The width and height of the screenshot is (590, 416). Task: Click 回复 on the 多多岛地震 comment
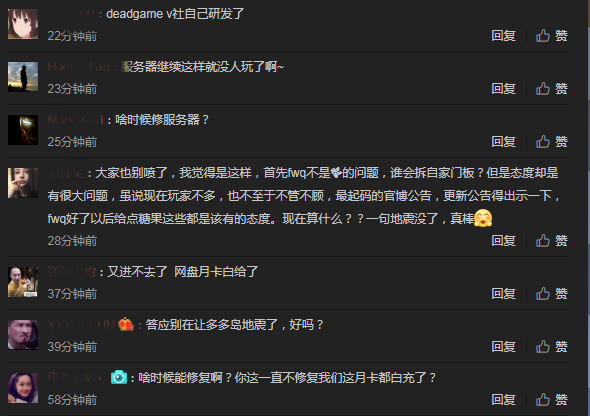click(503, 347)
